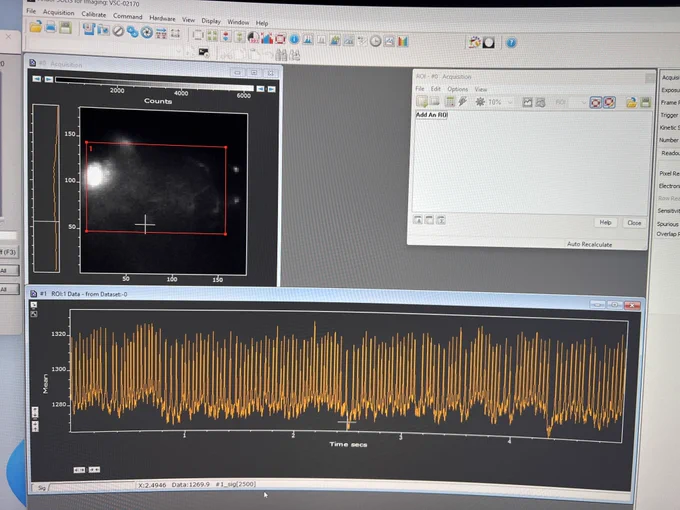This screenshot has height=510, width=680.
Task: Click the black-and-white circle icon near help
Action: pos(489,42)
